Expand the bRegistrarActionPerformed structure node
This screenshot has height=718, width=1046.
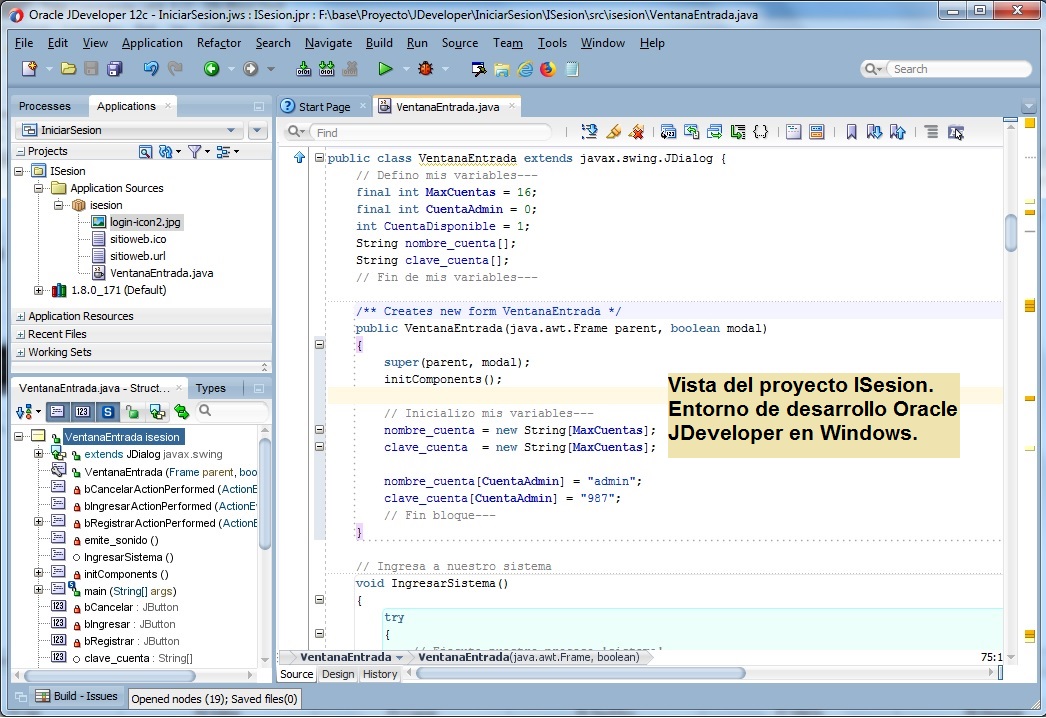click(39, 522)
